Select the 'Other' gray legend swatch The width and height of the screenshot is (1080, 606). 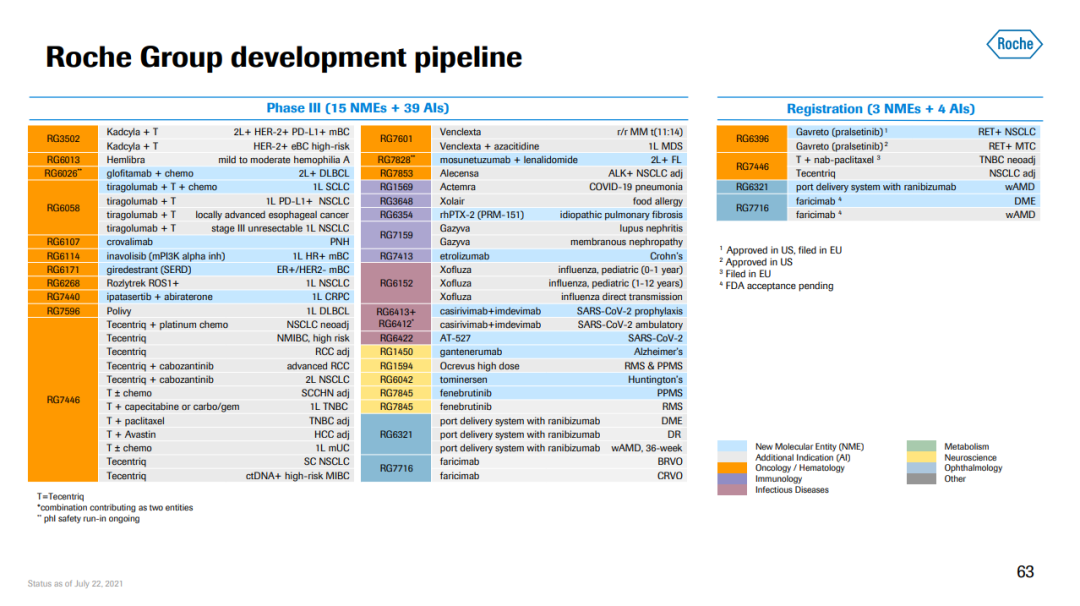(x=921, y=479)
